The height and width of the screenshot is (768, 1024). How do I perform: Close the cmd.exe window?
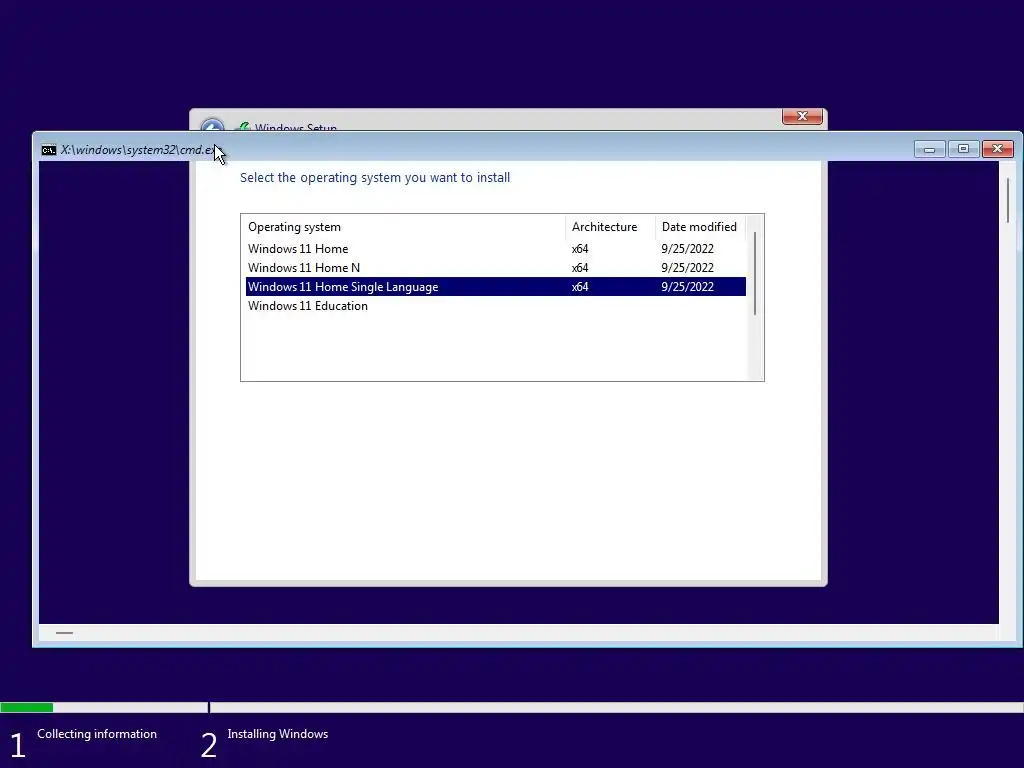[997, 149]
